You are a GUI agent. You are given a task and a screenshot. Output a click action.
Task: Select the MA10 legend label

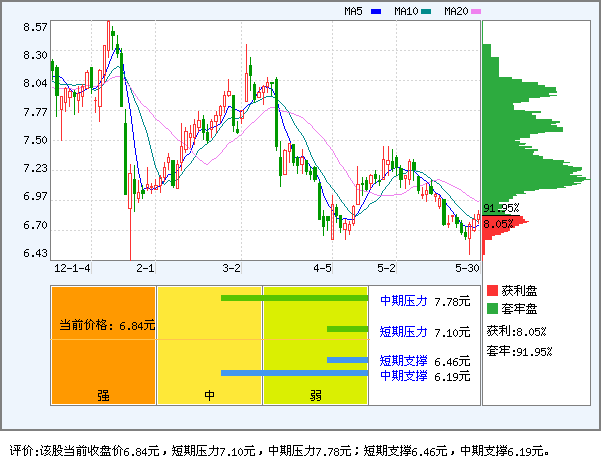tap(406, 11)
